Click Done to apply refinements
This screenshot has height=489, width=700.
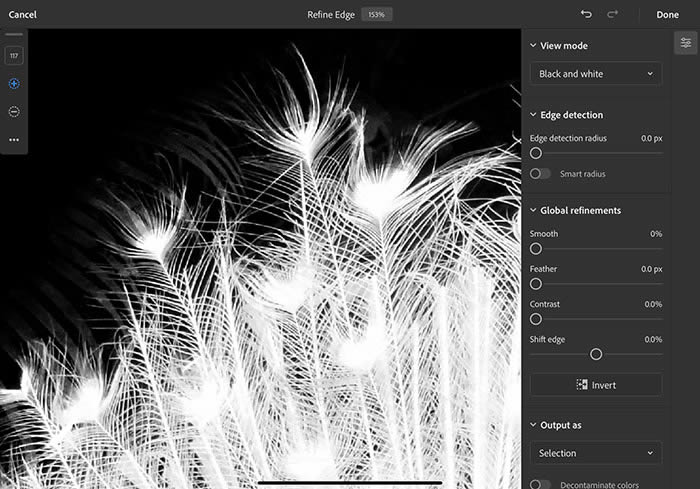click(667, 15)
